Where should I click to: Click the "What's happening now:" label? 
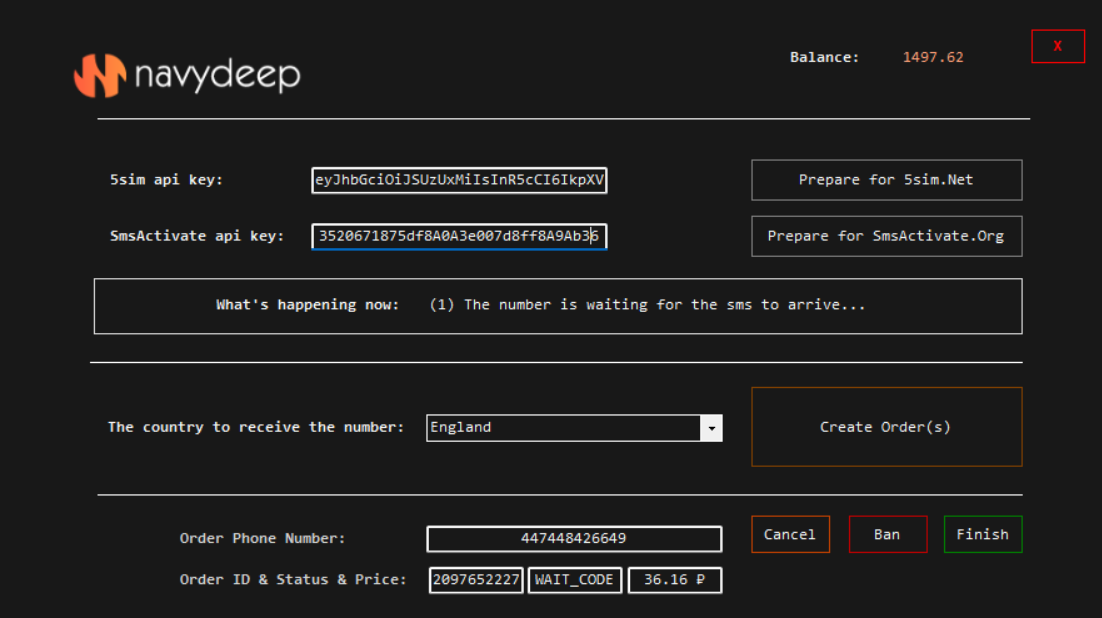pos(307,305)
